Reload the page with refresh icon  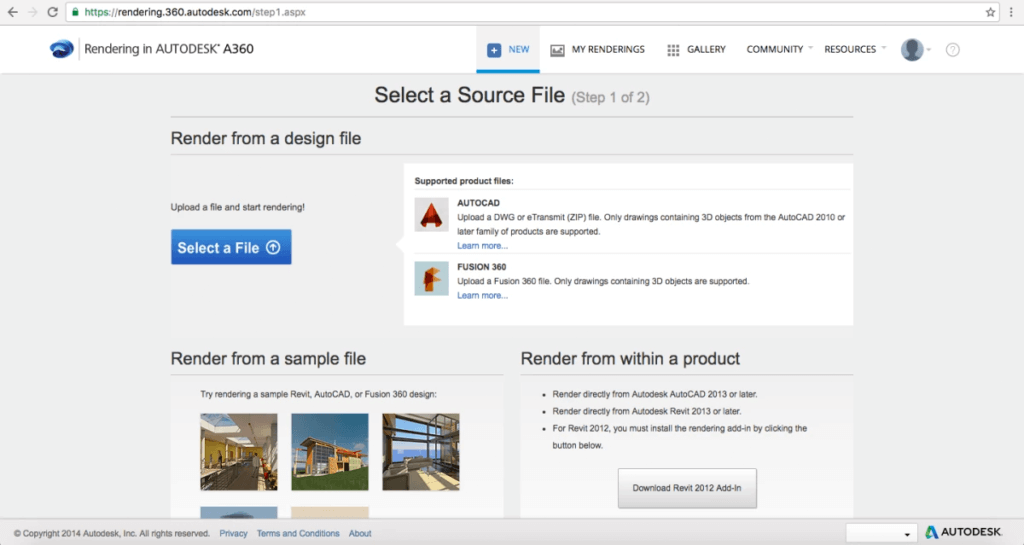click(x=53, y=12)
